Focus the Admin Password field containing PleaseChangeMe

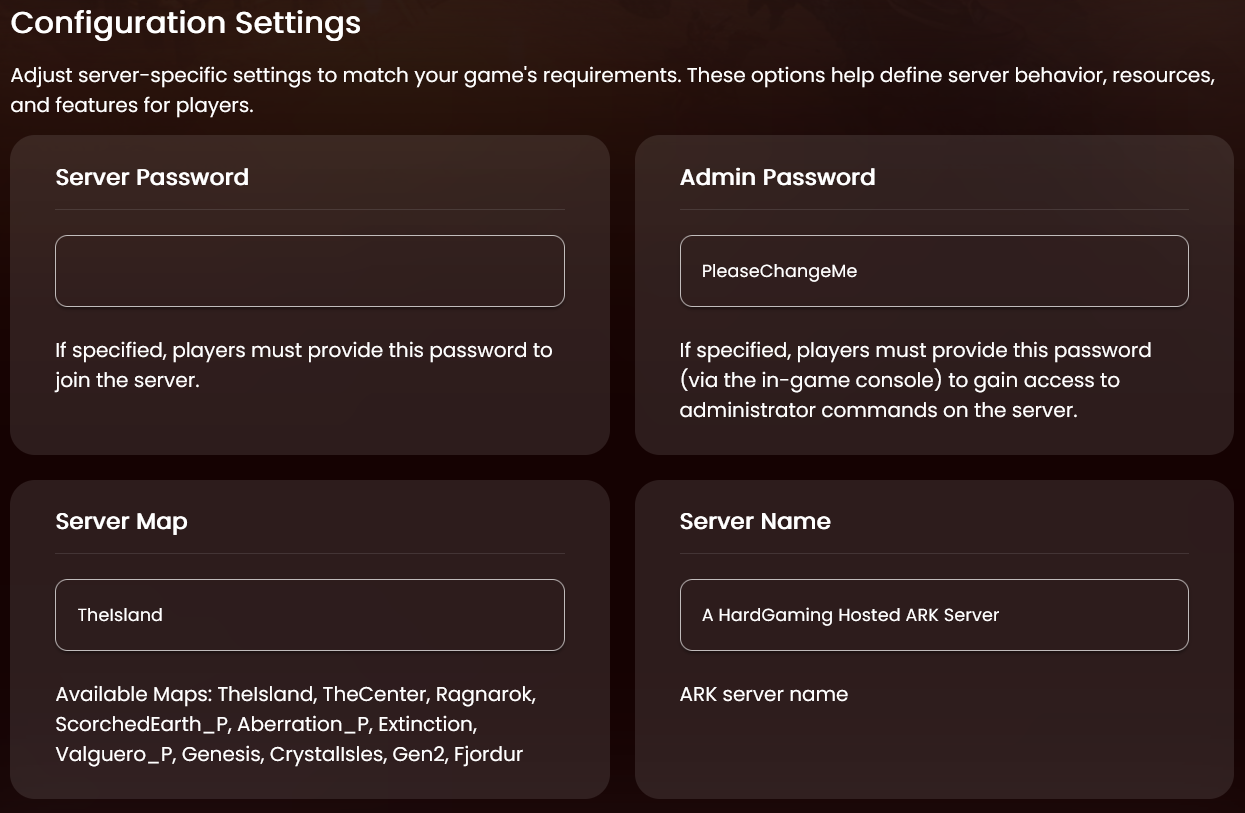[933, 271]
